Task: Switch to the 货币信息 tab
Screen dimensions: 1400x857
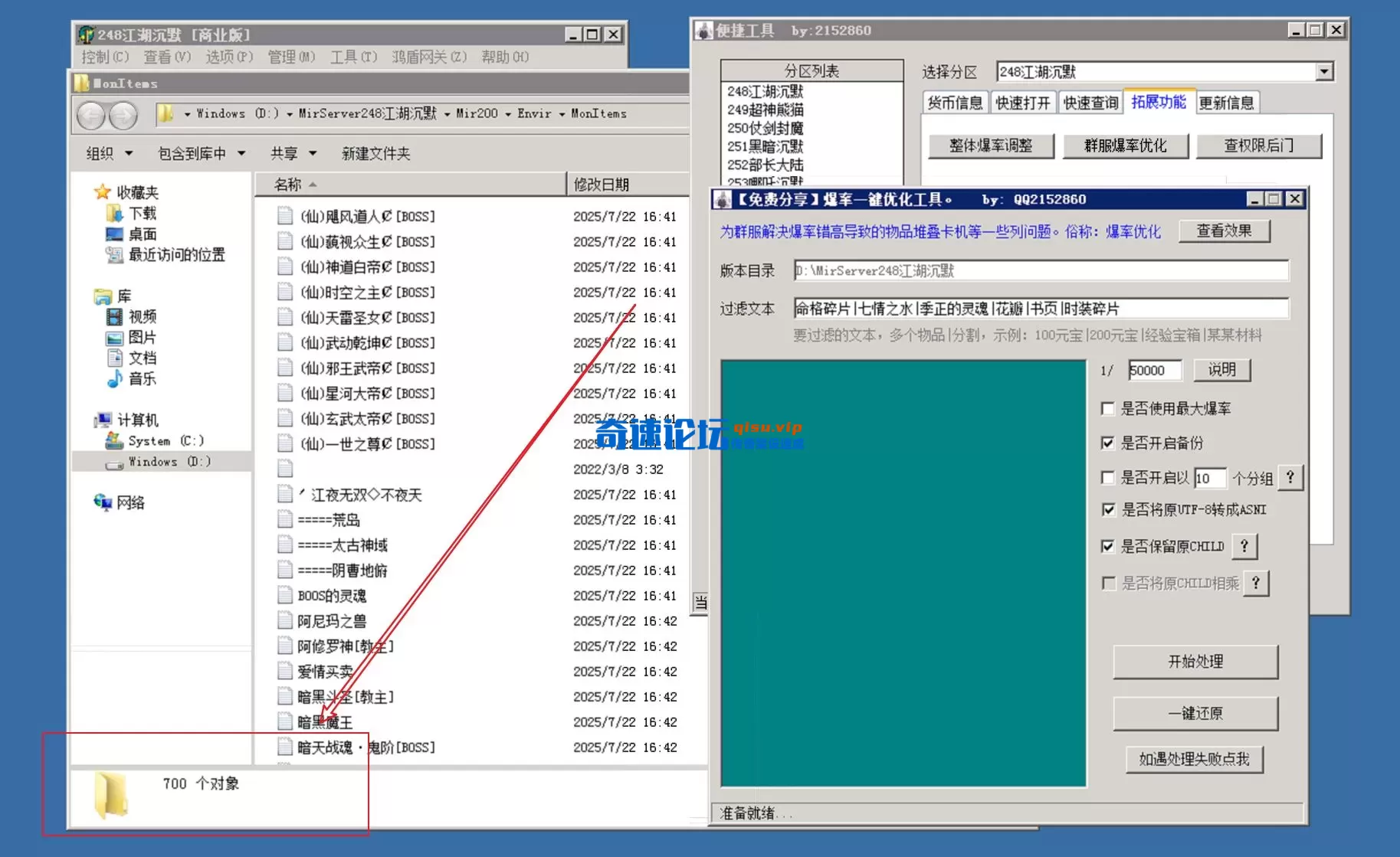Action: click(x=955, y=102)
